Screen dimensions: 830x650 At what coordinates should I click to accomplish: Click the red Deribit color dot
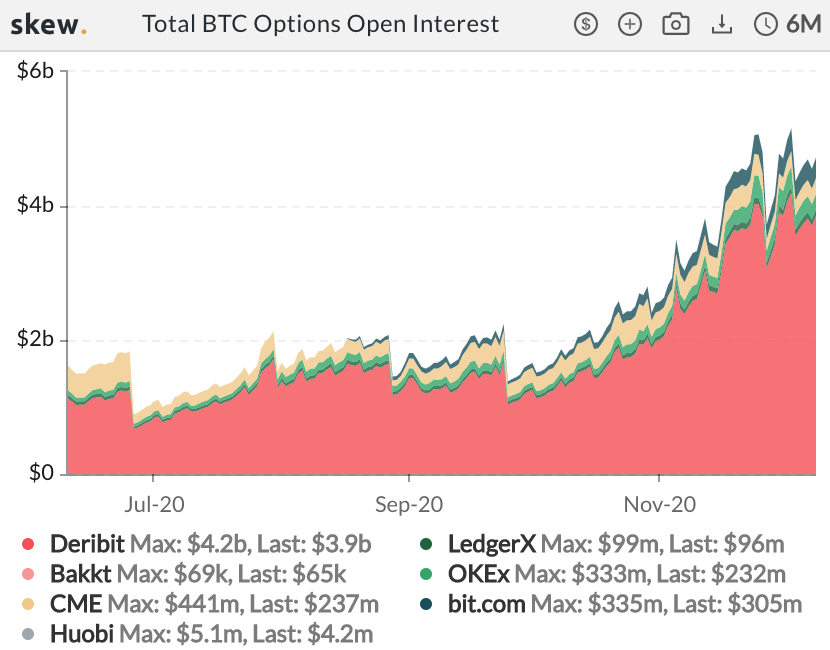coord(28,545)
